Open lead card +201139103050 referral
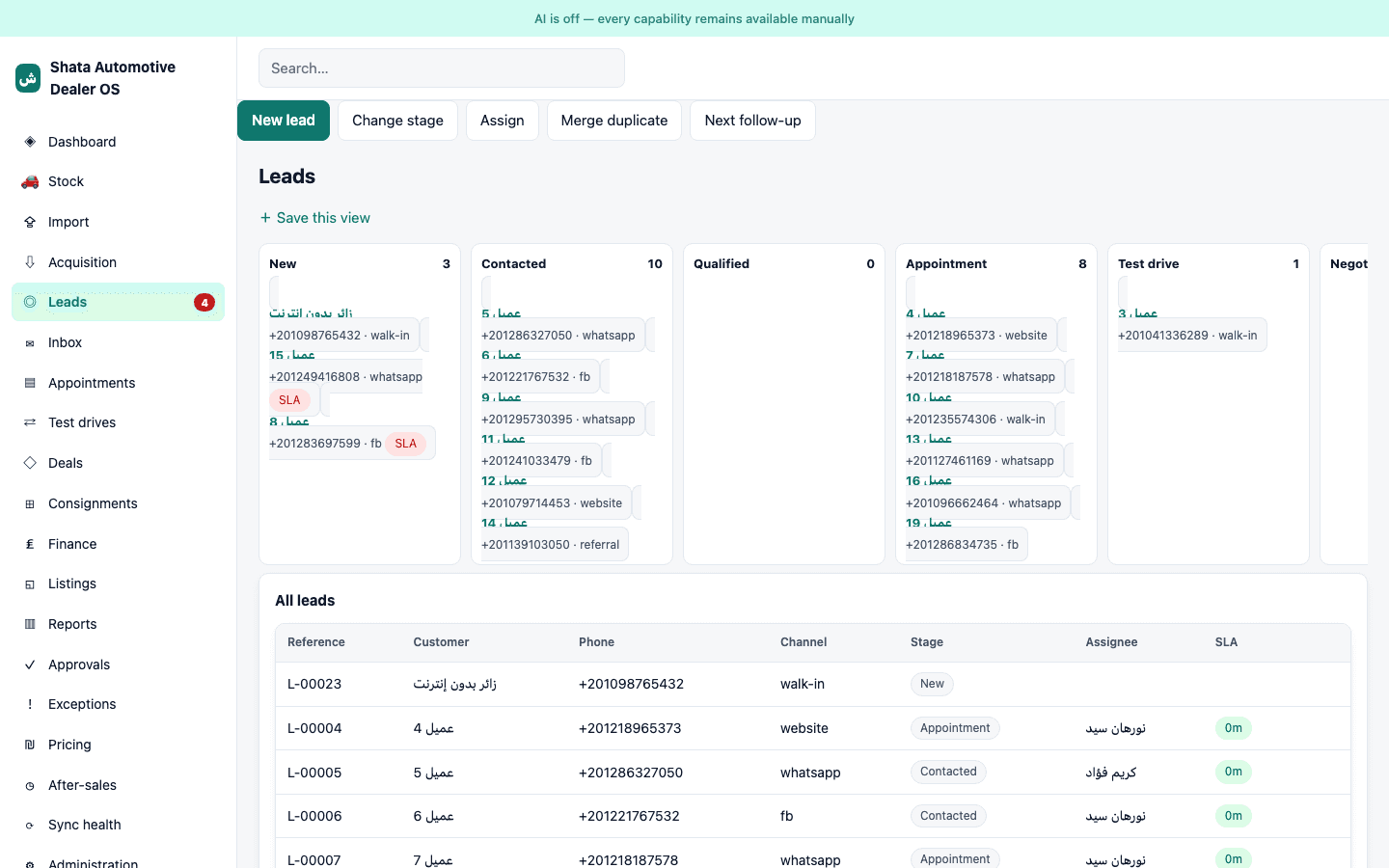 [x=555, y=545]
